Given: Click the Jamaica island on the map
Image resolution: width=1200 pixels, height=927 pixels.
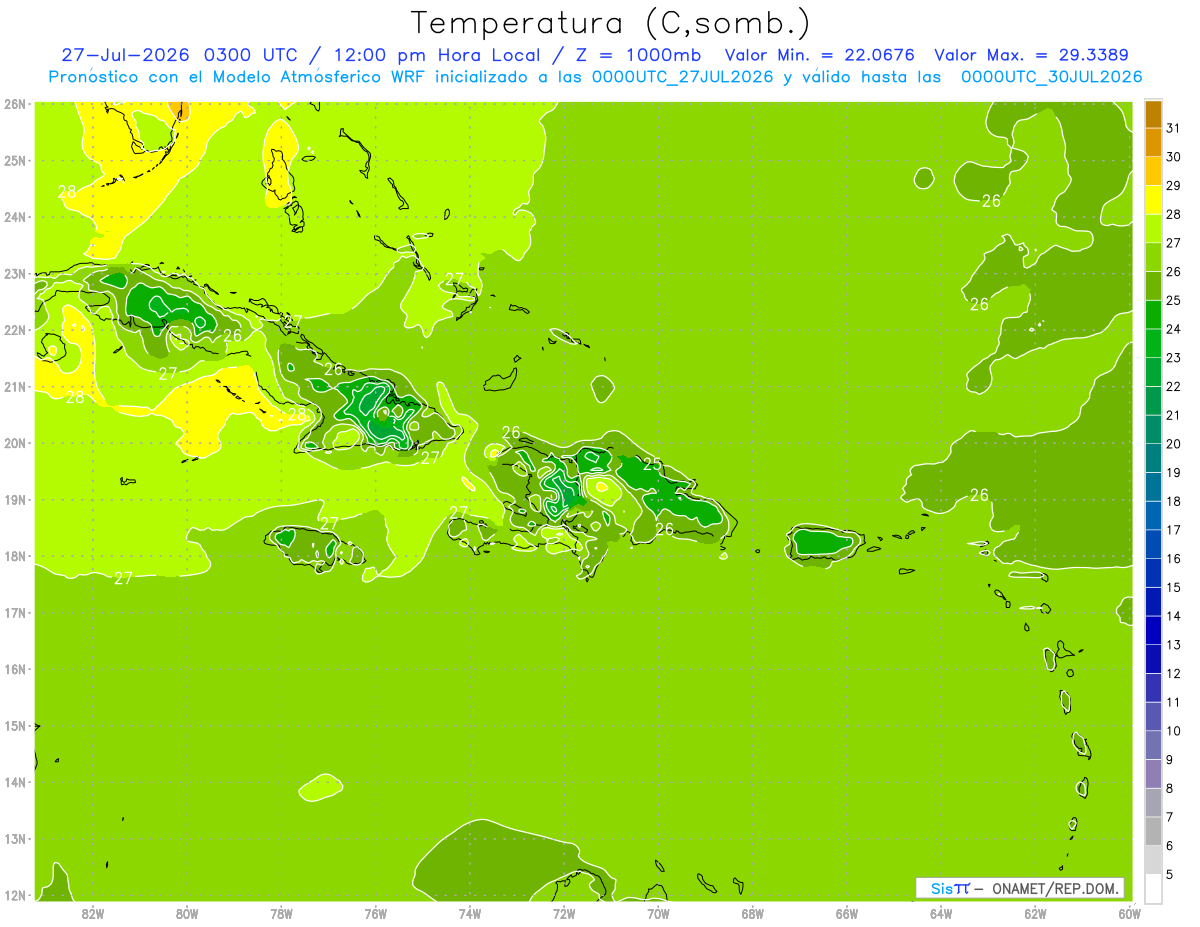Looking at the screenshot, I should click(x=317, y=546).
